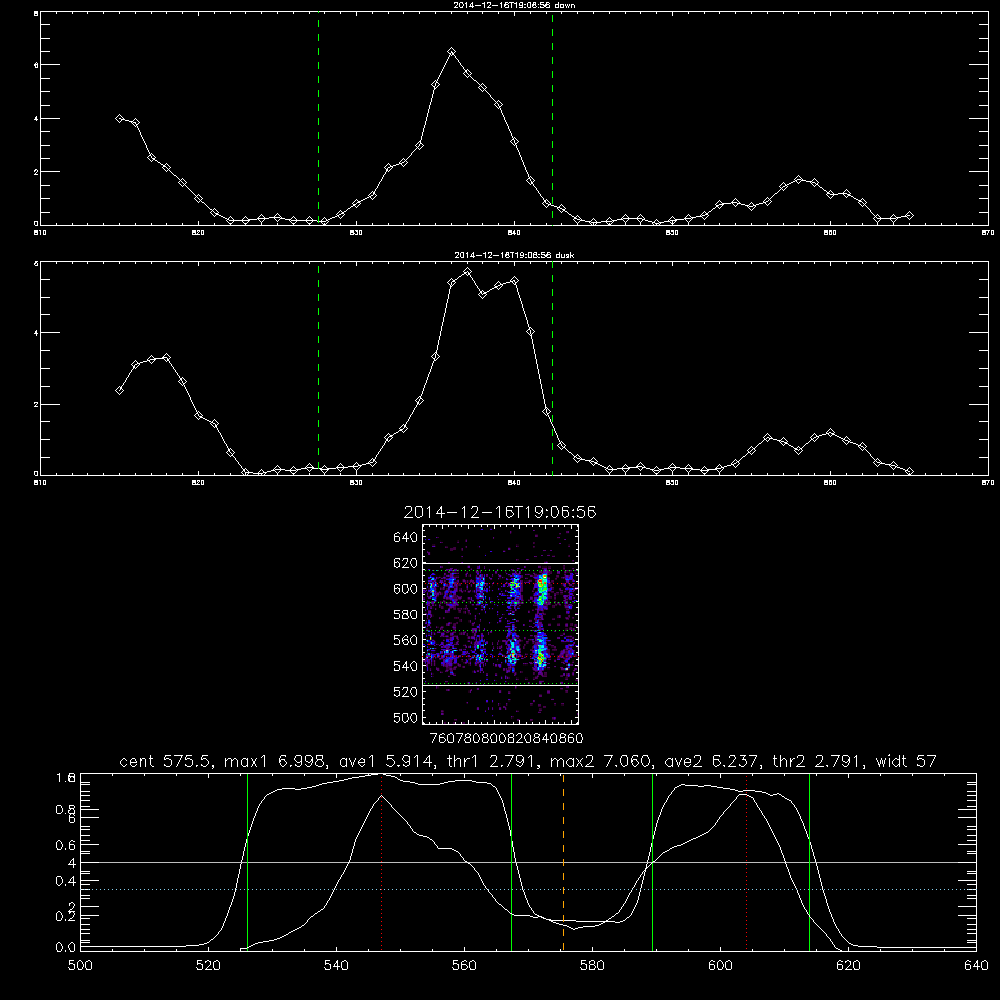1000x1000 pixels.
Task: Select the 'ave1 5.914' value
Action: (x=387, y=761)
